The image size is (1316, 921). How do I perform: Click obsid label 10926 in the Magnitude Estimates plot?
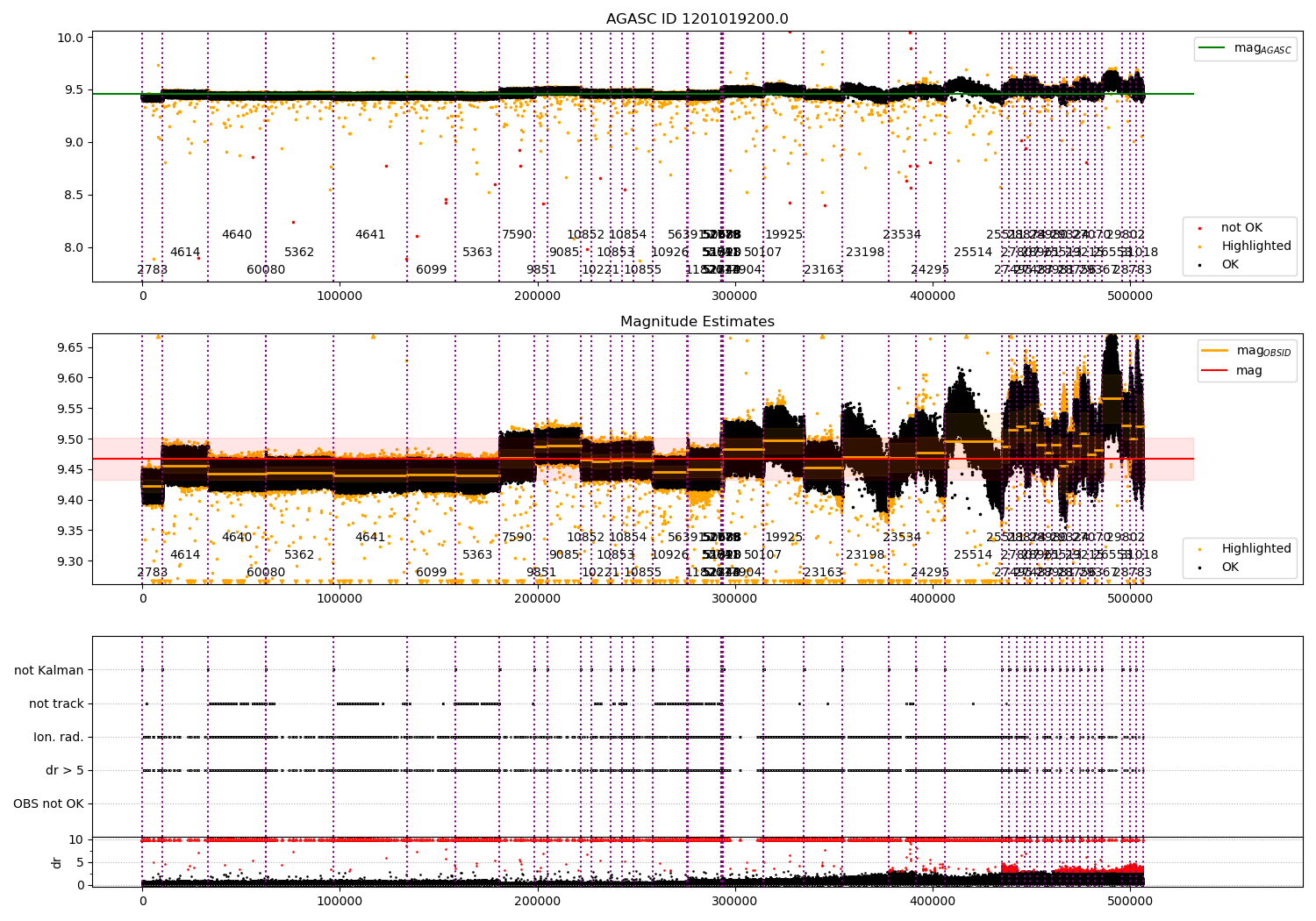pos(670,555)
